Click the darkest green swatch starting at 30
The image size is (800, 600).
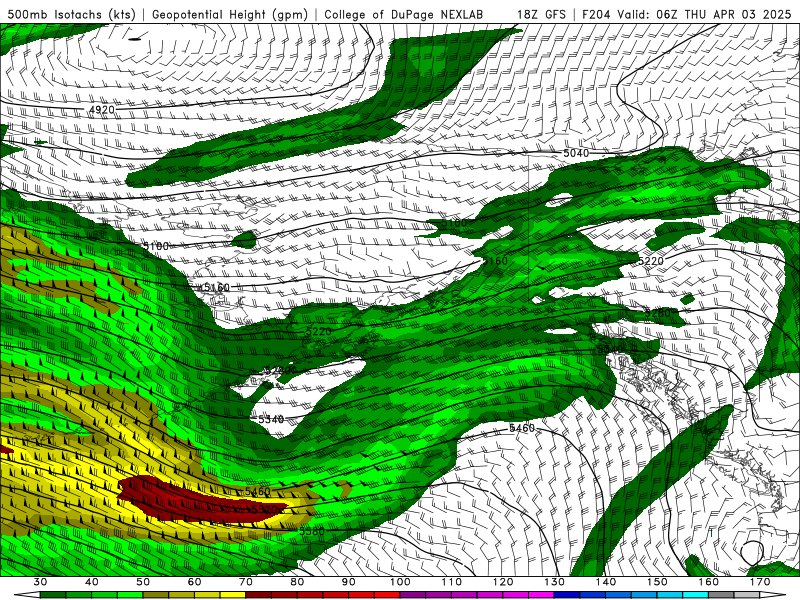tap(53, 595)
